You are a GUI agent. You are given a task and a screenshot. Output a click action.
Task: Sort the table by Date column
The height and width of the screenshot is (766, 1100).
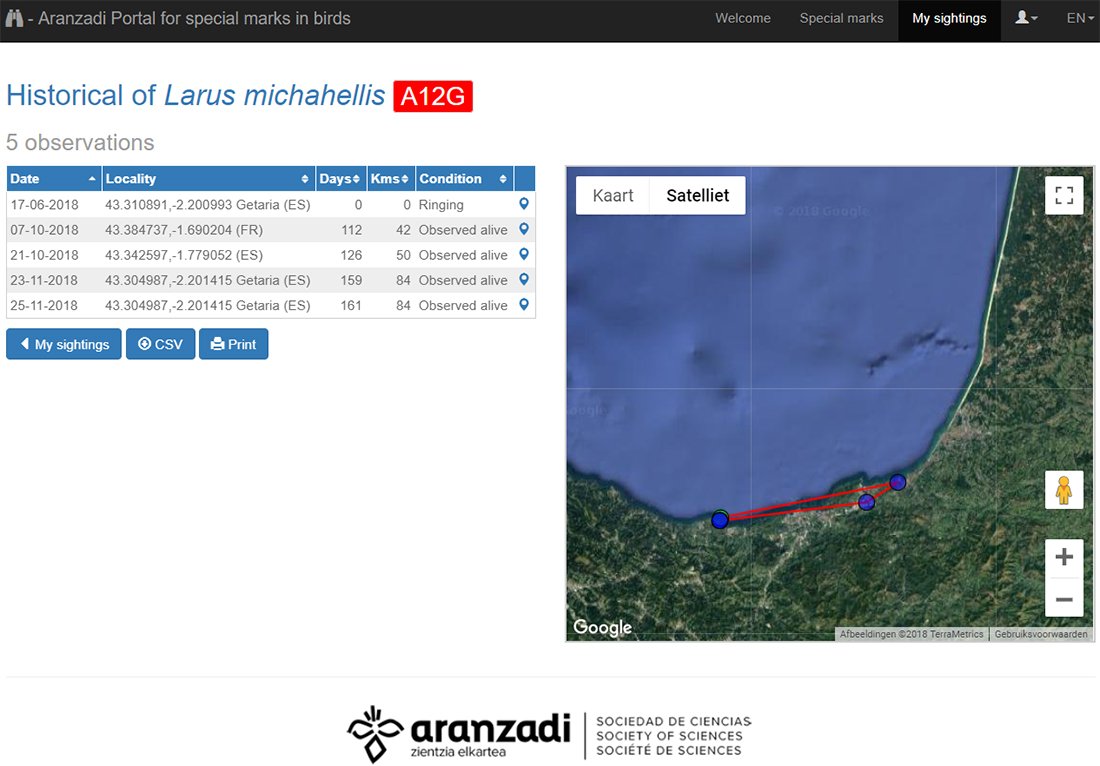coord(54,179)
